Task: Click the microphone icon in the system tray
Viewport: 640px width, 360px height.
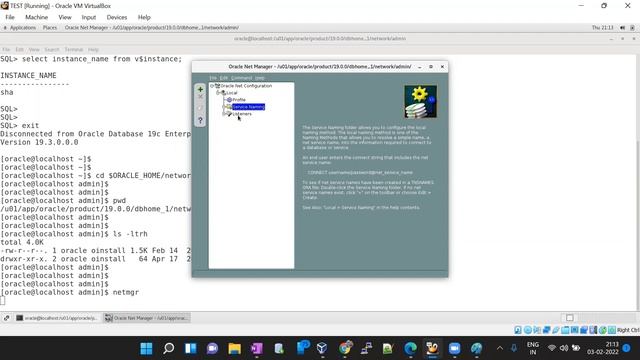Action: coord(514,348)
